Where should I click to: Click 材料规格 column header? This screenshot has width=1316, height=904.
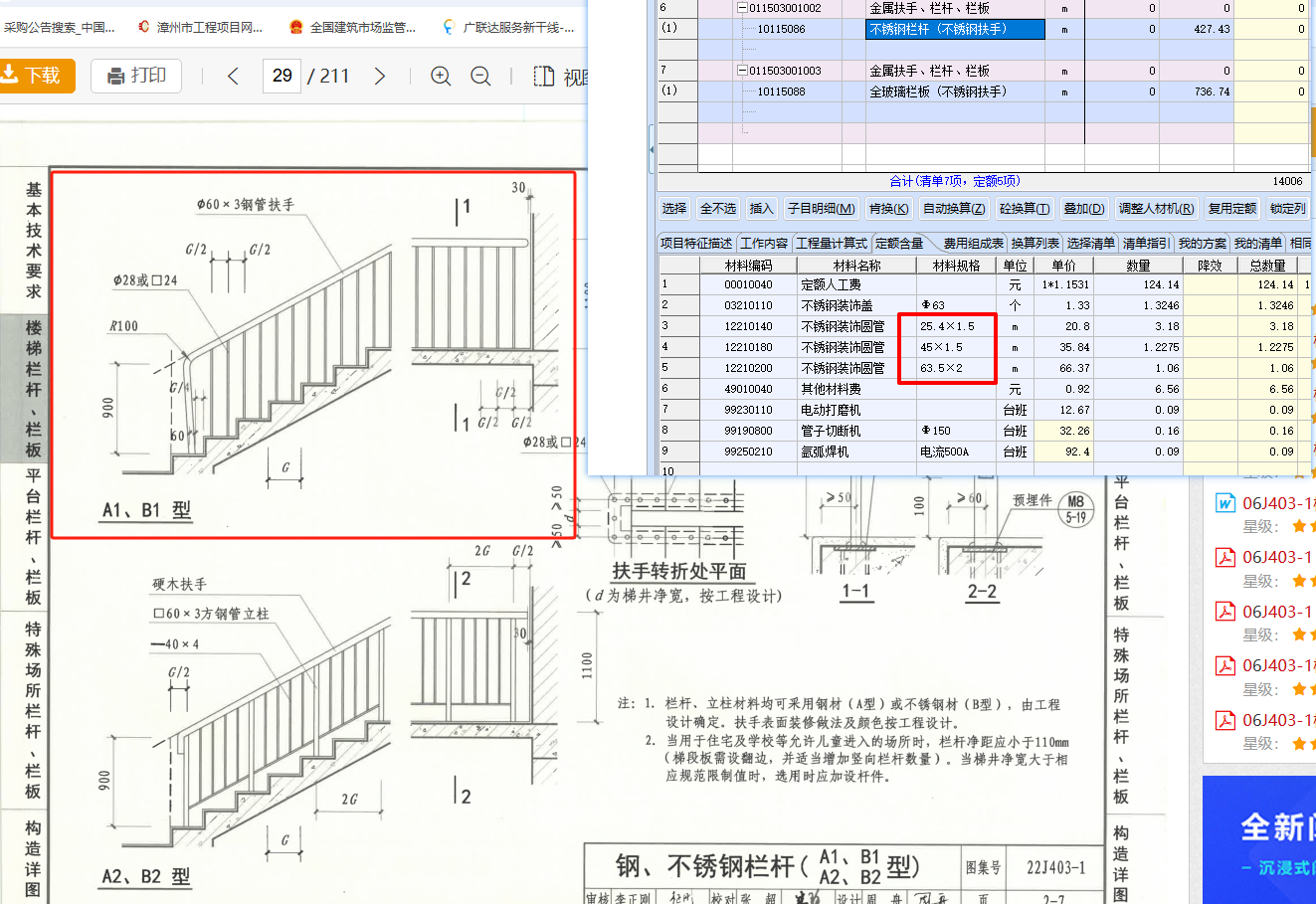click(957, 266)
